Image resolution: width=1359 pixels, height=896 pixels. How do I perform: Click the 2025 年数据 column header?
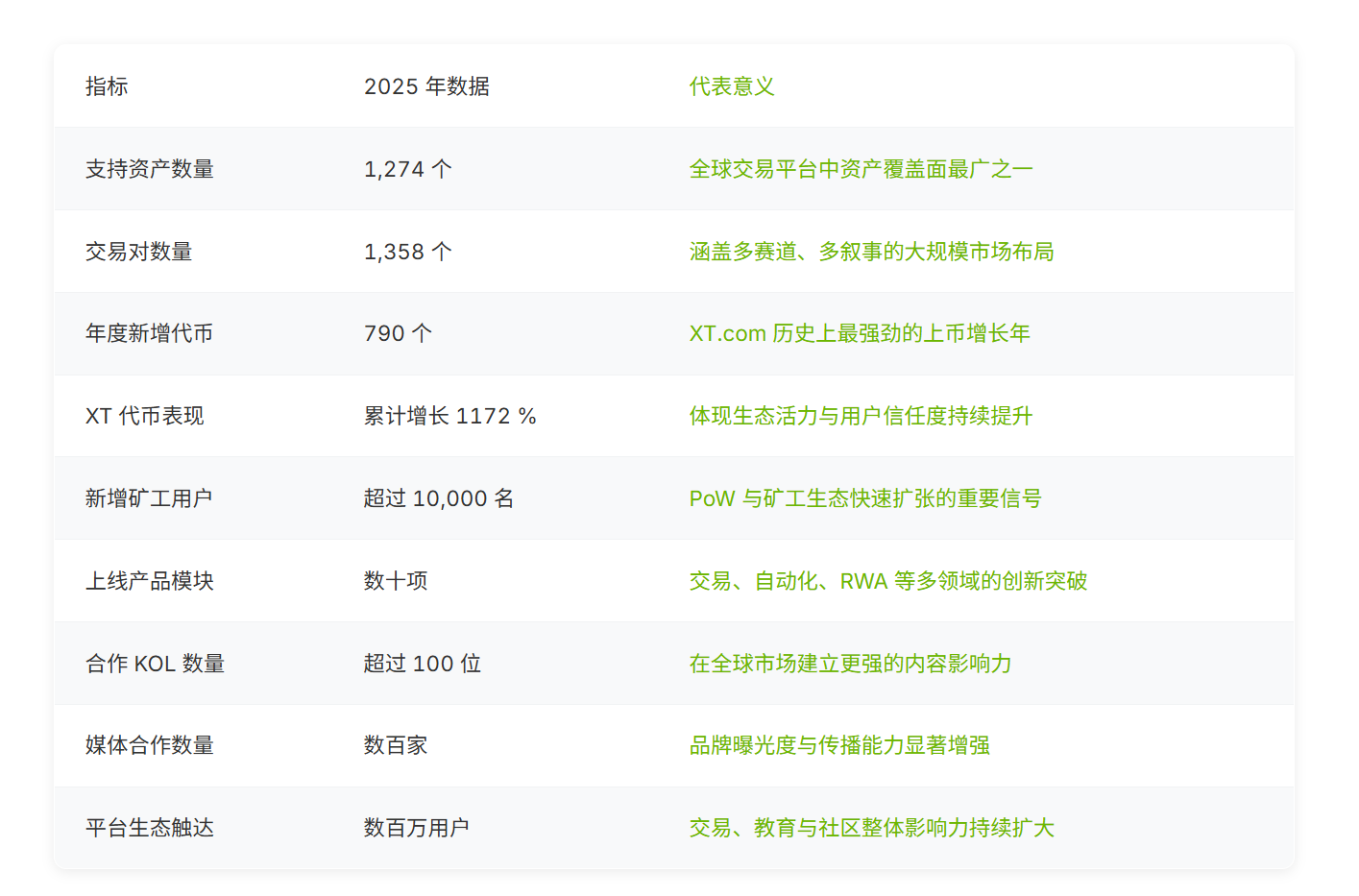(x=426, y=86)
